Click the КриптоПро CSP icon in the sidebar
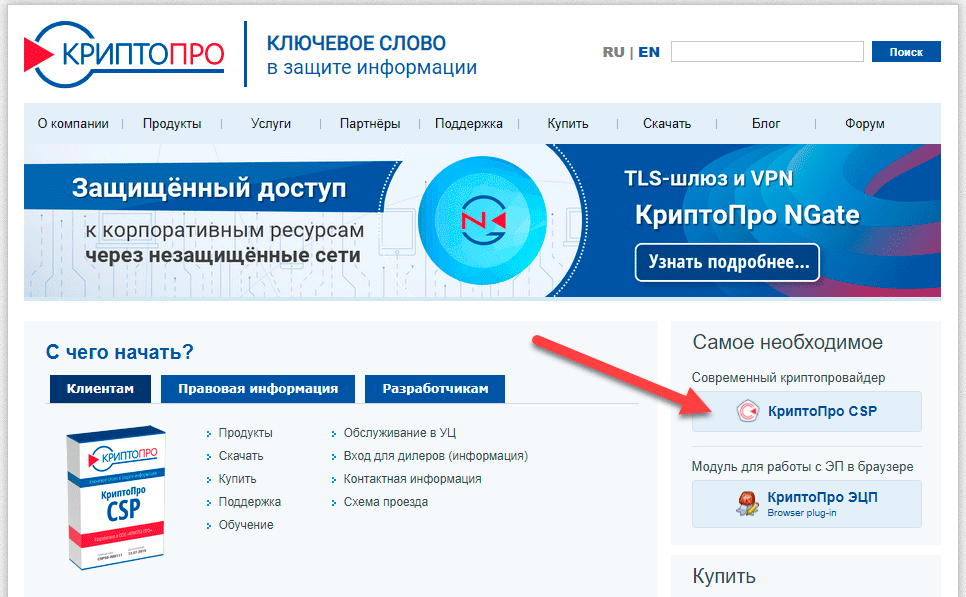The width and height of the screenshot is (966, 597). (x=747, y=411)
